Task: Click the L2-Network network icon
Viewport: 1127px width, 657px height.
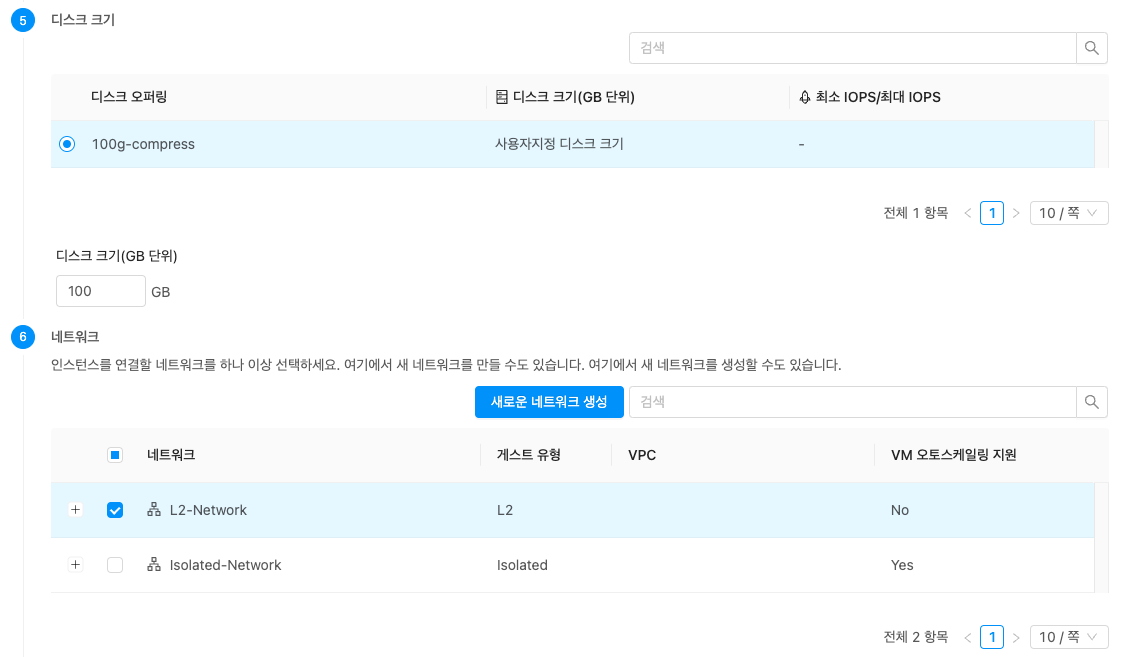Action: click(154, 510)
